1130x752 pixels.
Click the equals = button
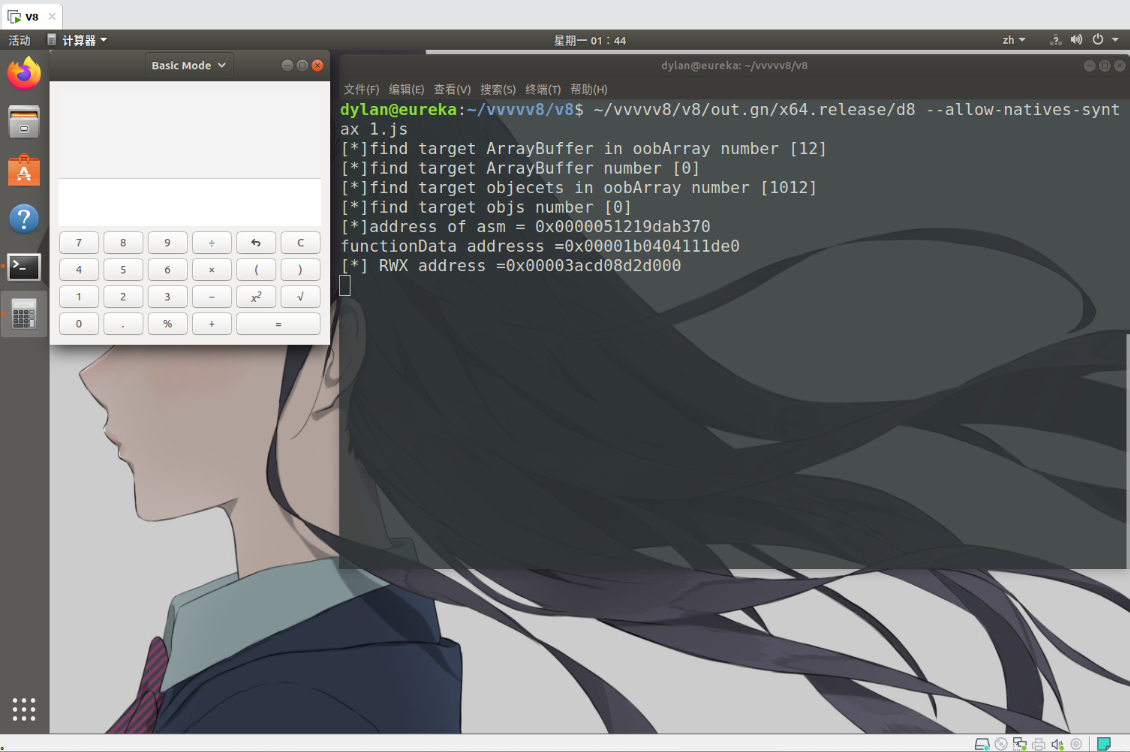click(x=278, y=324)
